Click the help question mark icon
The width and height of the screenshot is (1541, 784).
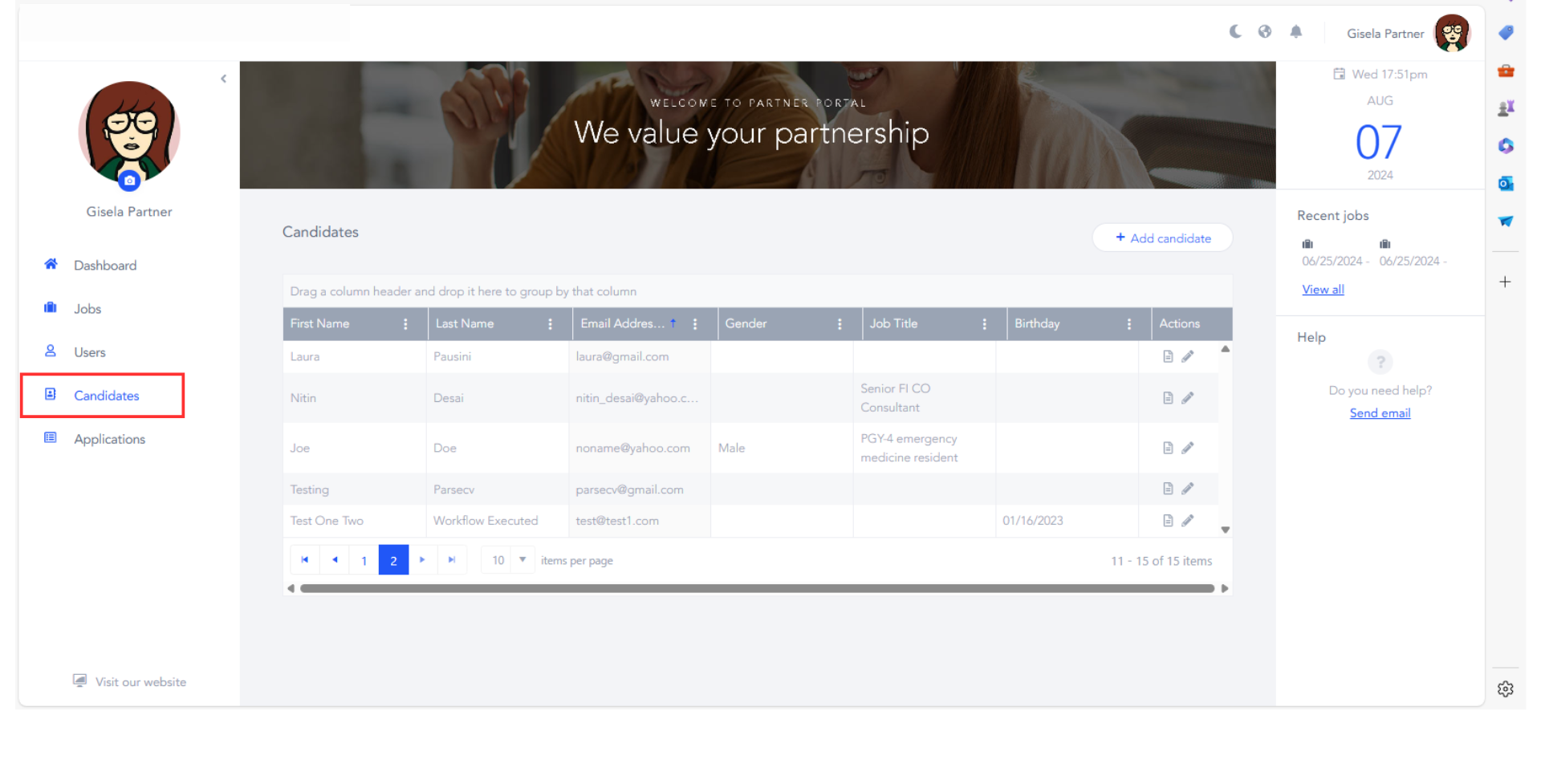click(x=1380, y=363)
